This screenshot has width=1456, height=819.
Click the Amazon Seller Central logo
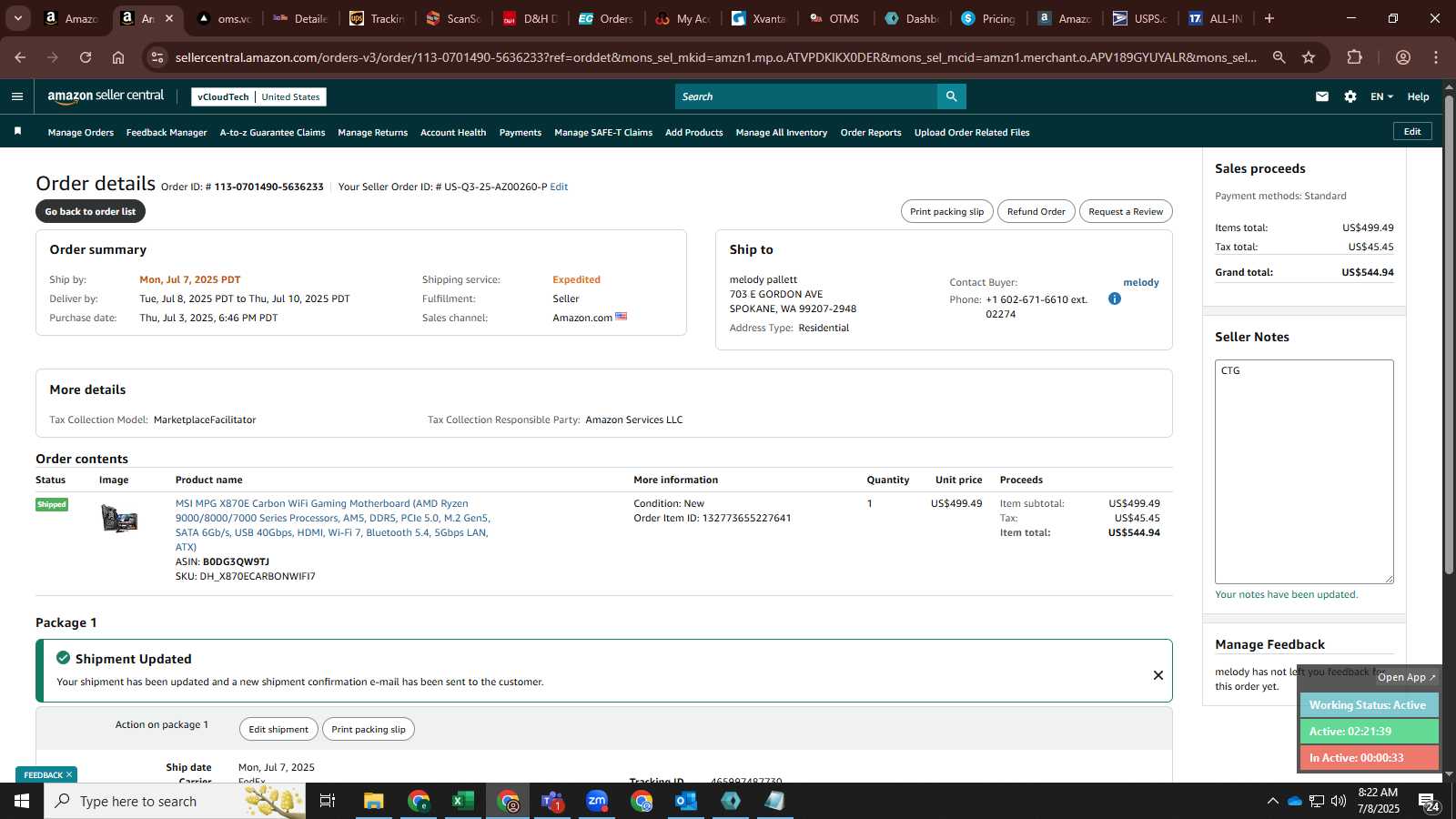[106, 96]
